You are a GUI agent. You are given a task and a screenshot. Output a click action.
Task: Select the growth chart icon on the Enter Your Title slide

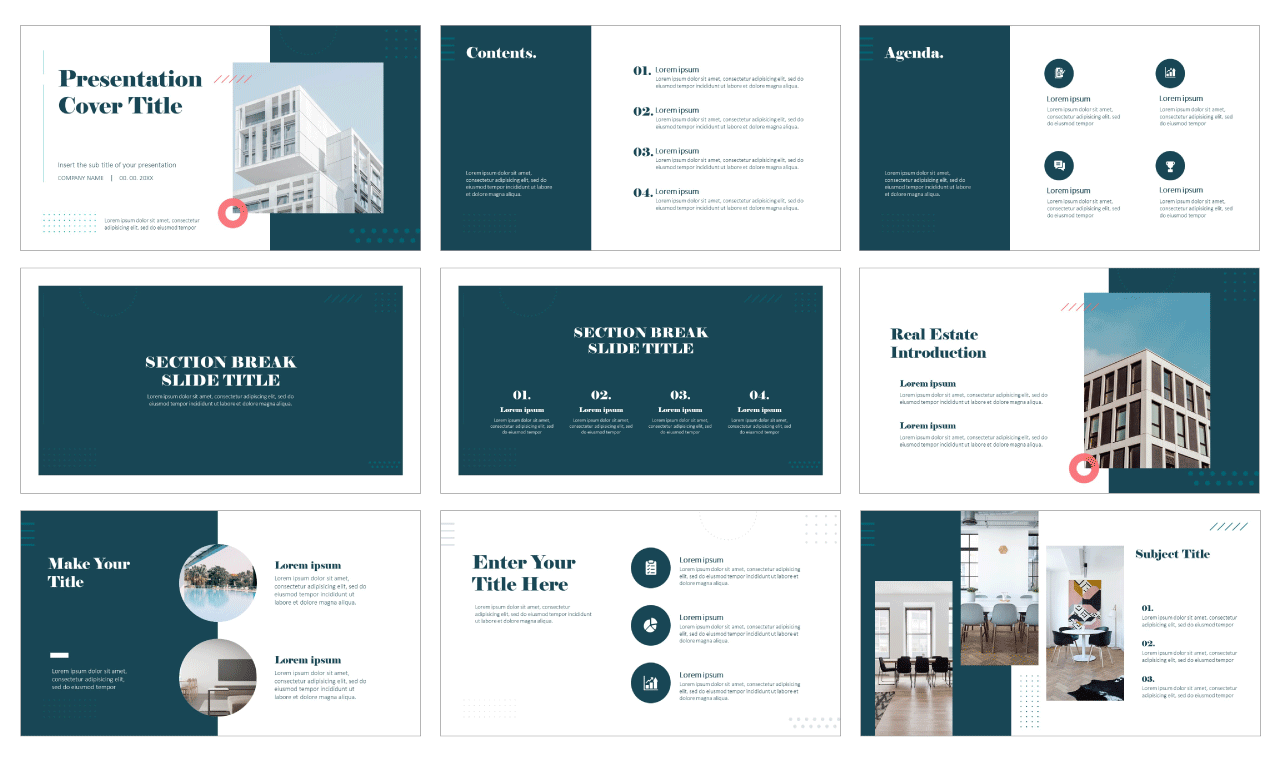tap(651, 682)
